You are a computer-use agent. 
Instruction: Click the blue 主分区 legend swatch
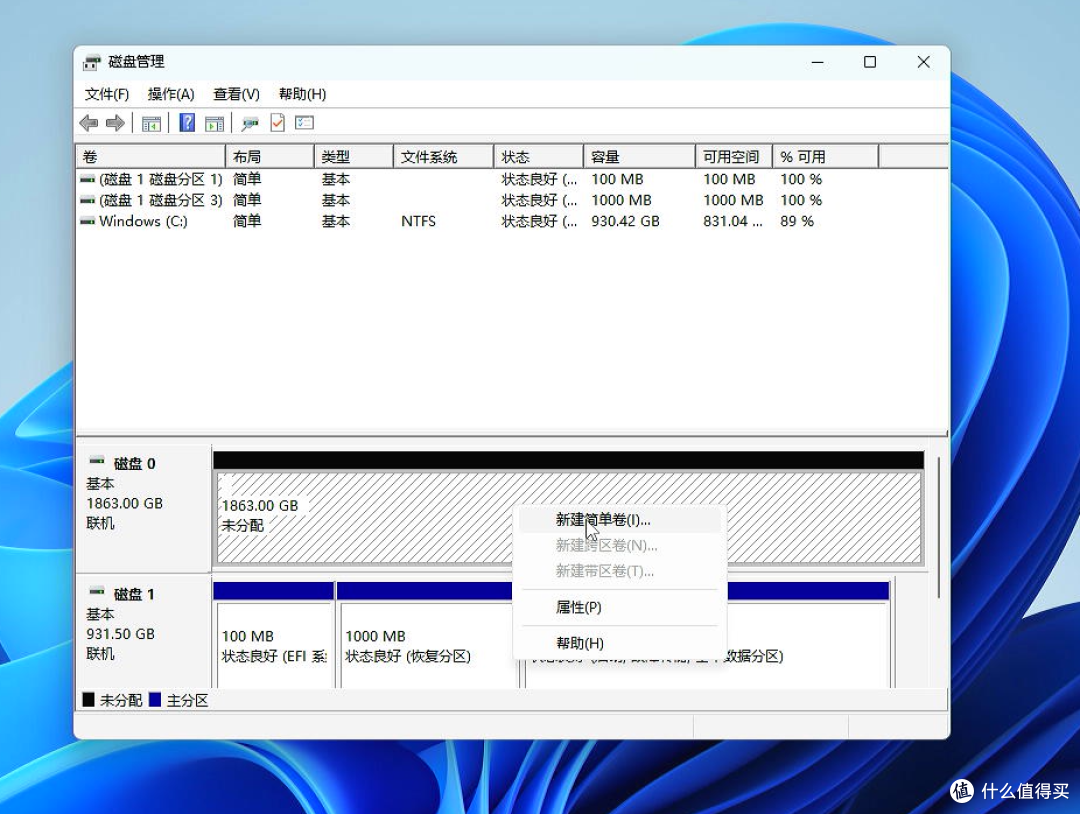tap(155, 700)
